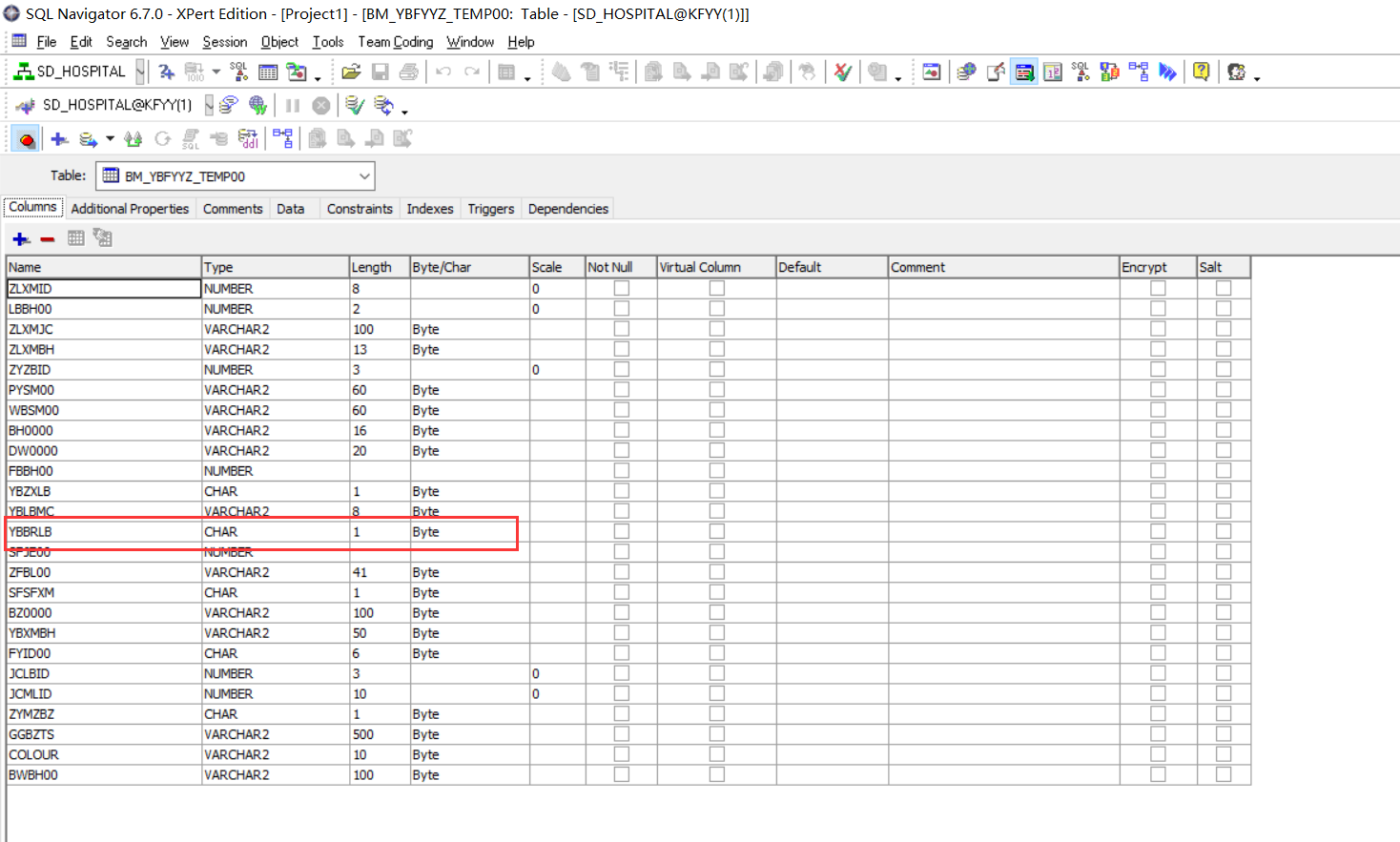Toggle Not Null checkbox for YBBRLB

622,531
